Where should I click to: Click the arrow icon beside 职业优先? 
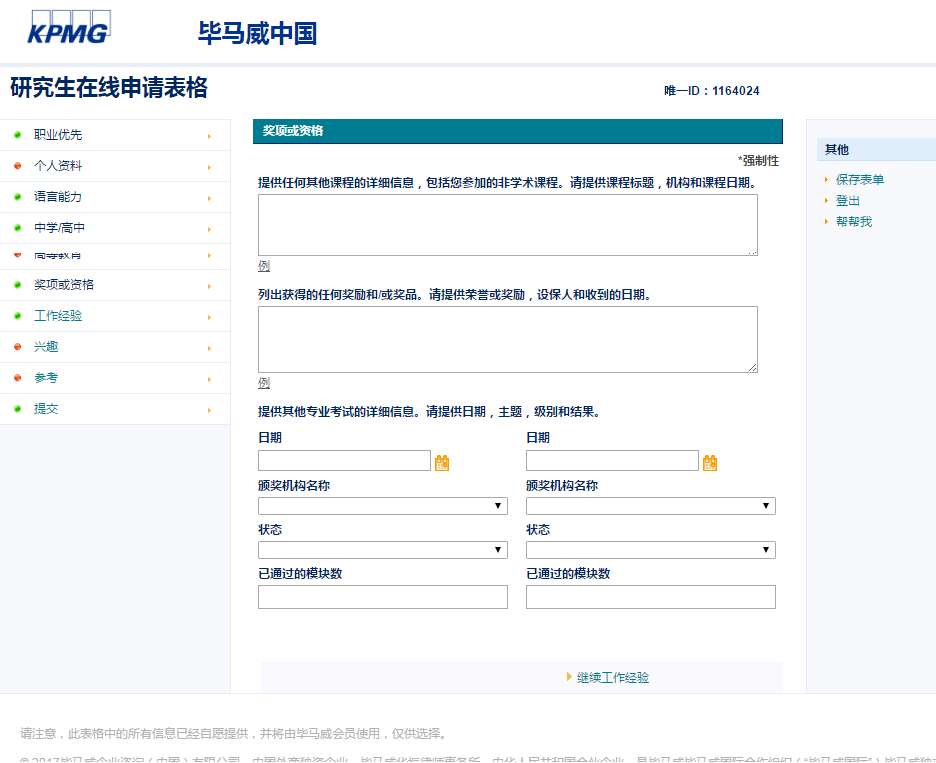click(x=210, y=137)
